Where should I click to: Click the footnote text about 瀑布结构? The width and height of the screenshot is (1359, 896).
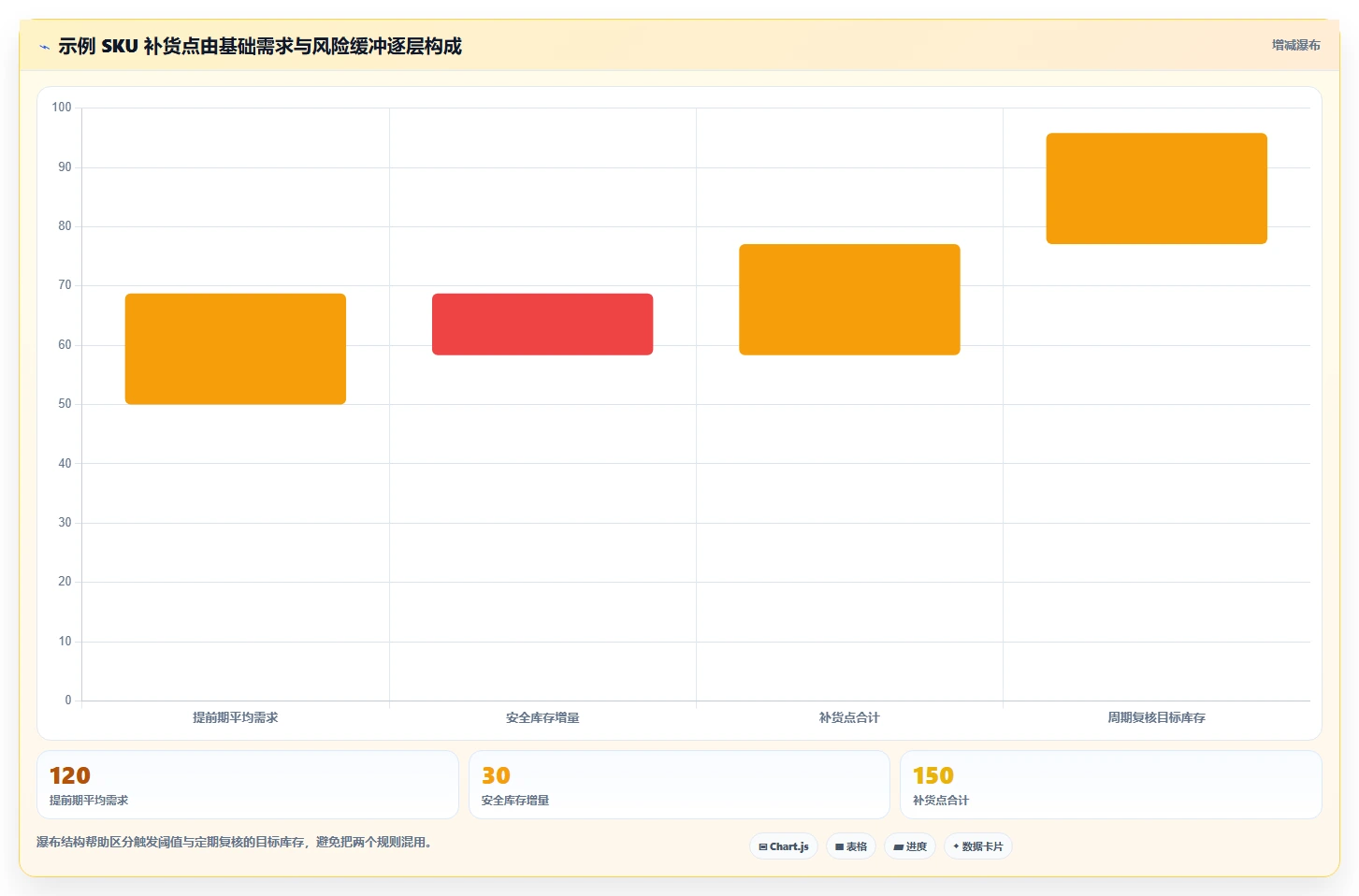tap(234, 842)
